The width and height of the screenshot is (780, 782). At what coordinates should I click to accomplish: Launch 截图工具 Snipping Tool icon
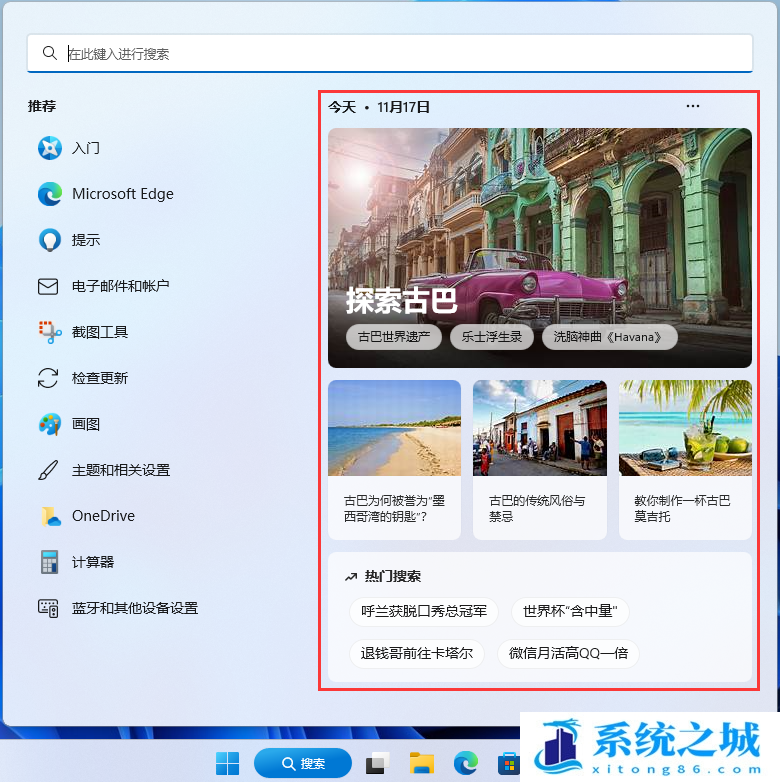click(x=50, y=332)
